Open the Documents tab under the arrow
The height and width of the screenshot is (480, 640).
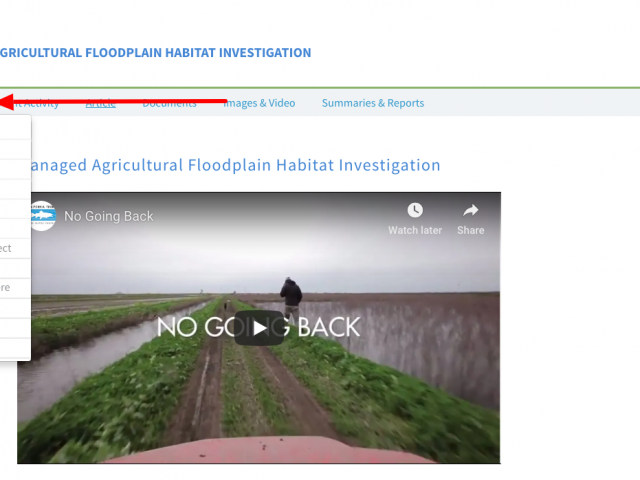click(x=169, y=103)
